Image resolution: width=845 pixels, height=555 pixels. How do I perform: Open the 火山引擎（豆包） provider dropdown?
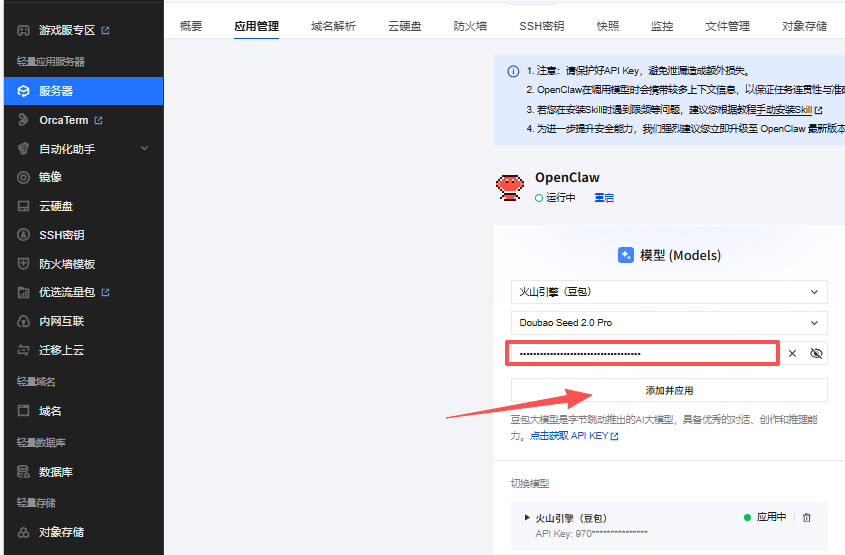click(669, 292)
